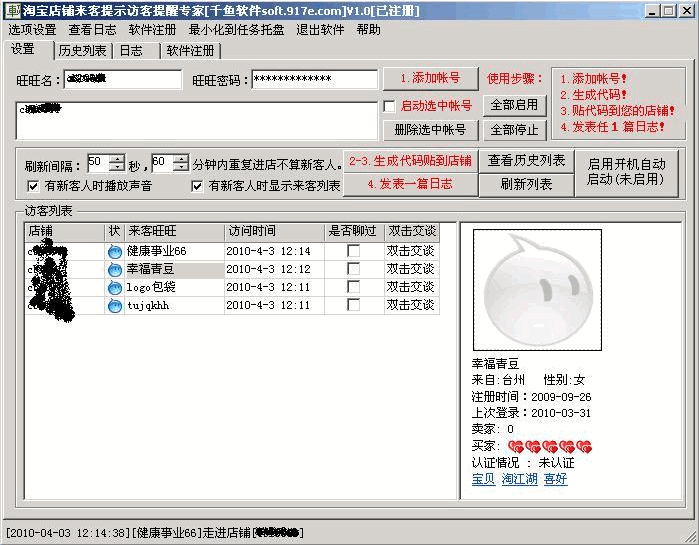
Task: Click the app icon in the title bar
Action: pyautogui.click(x=13, y=11)
